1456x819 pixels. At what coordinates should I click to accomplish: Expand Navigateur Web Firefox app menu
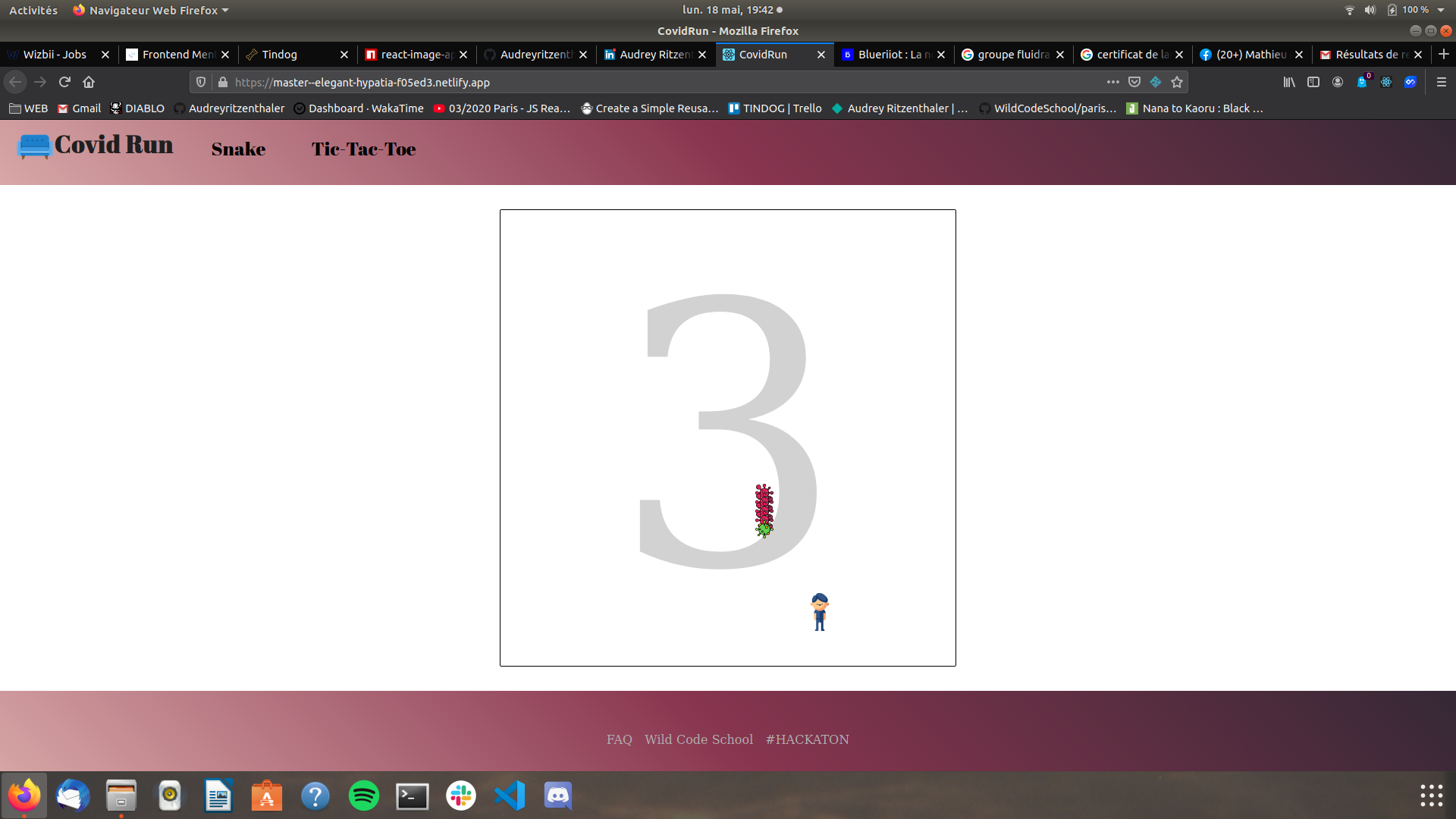pyautogui.click(x=150, y=10)
